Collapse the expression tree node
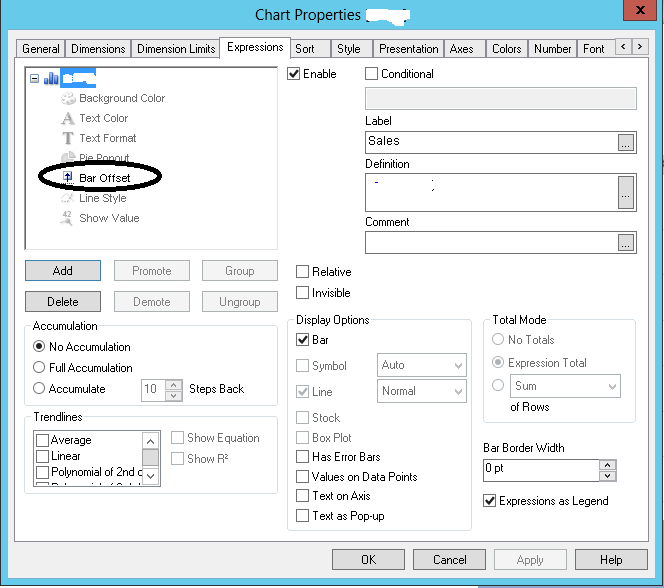664x588 pixels. pyautogui.click(x=35, y=79)
